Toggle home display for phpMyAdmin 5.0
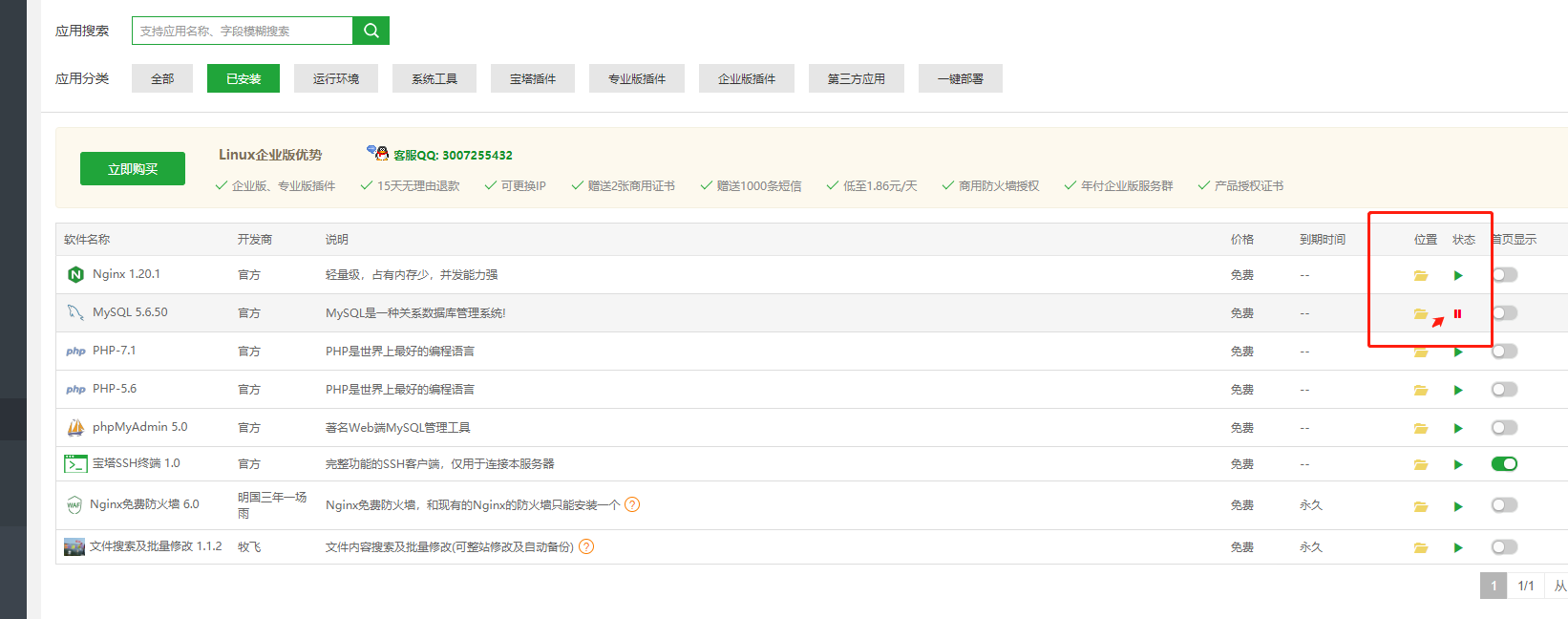 click(x=1504, y=428)
